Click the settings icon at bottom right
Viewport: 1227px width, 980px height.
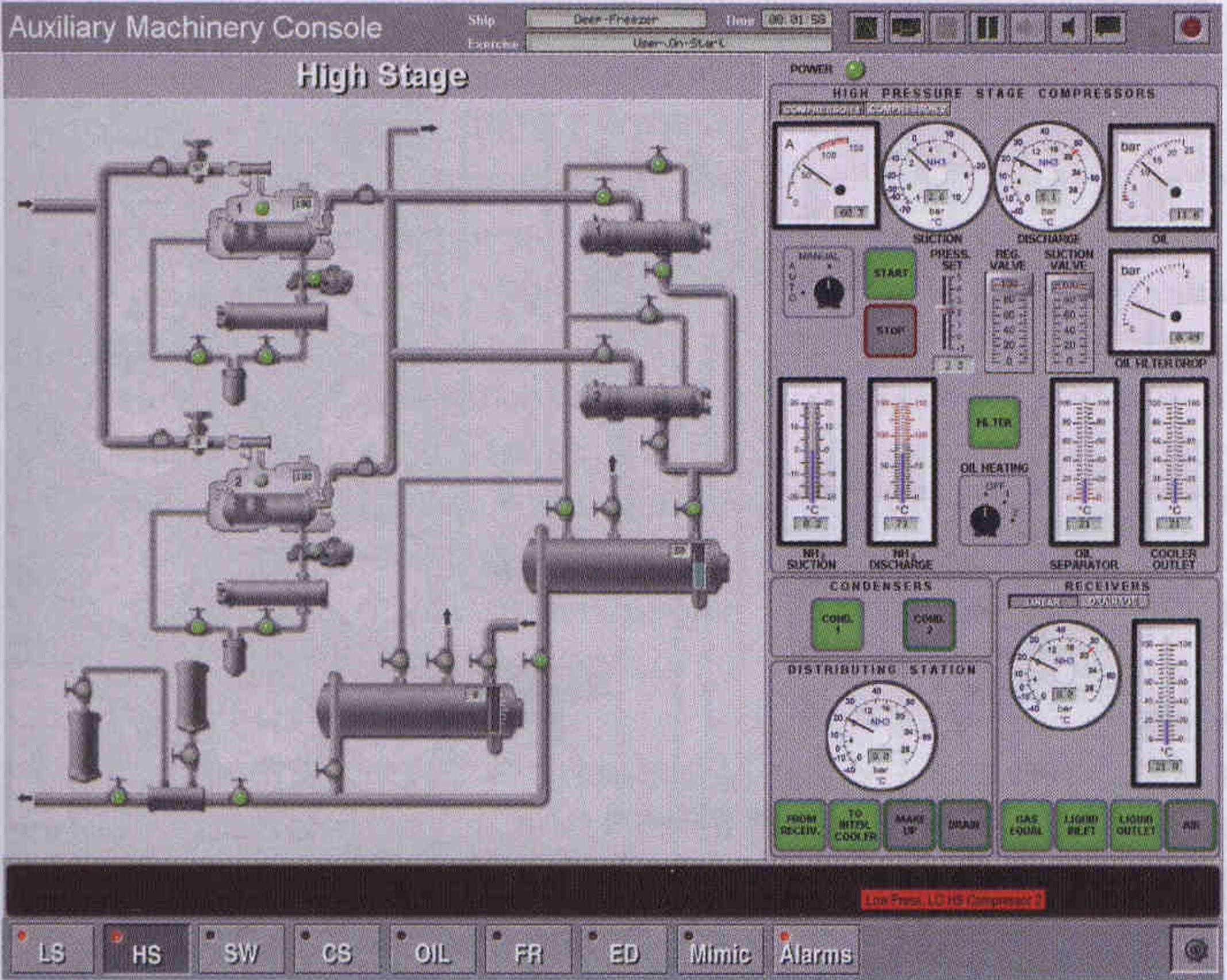pyautogui.click(x=1195, y=951)
